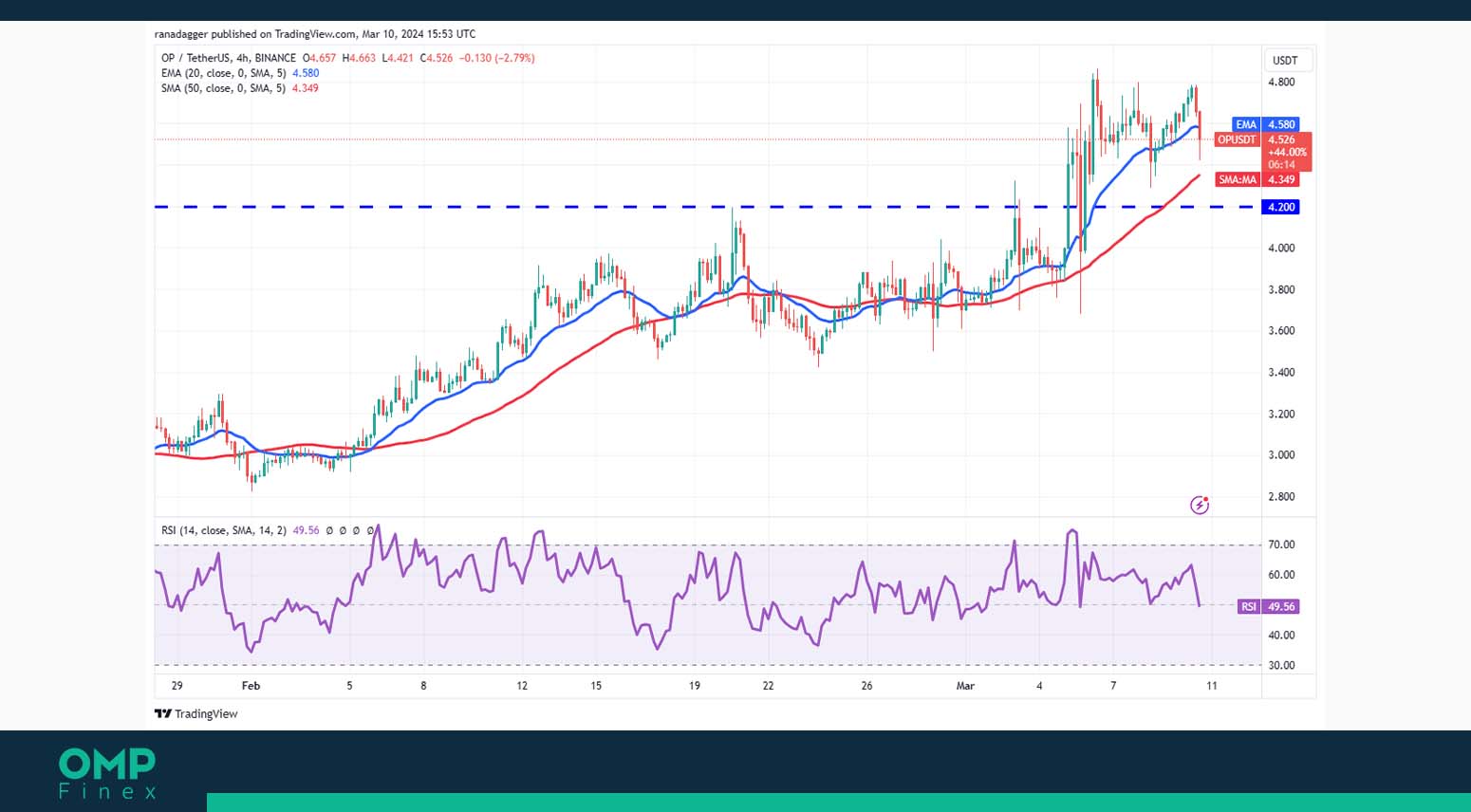1471x812 pixels.
Task: Select the SMA:MA 4.349 price label
Action: [x=1257, y=179]
